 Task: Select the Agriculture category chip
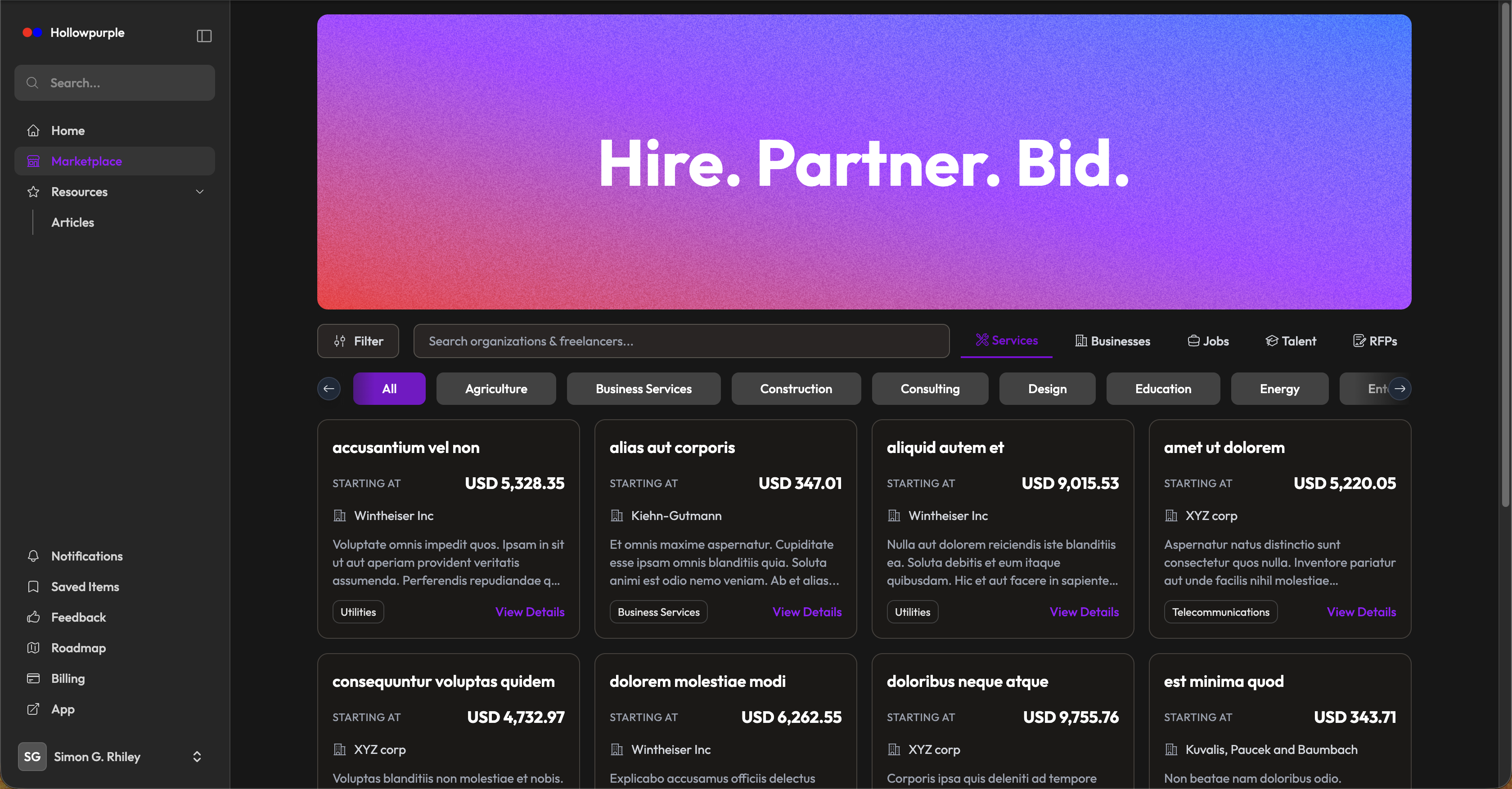496,389
